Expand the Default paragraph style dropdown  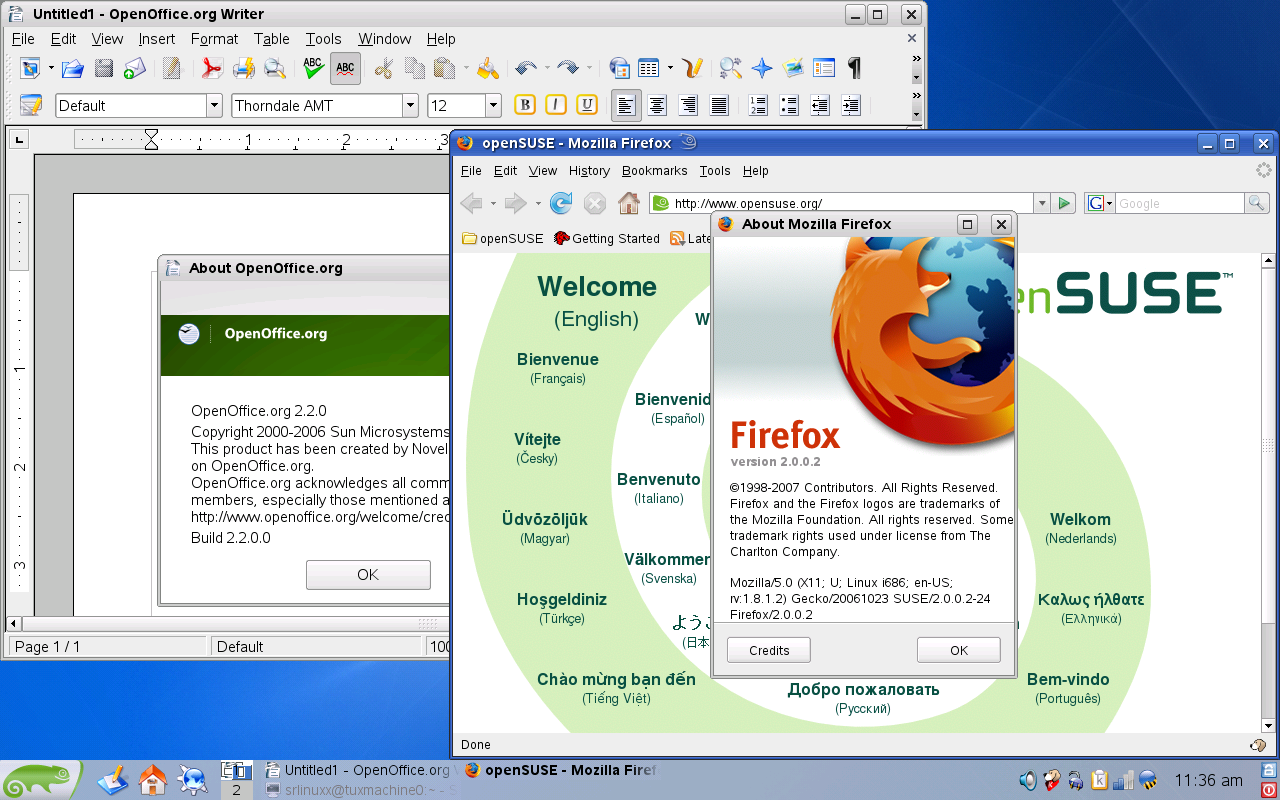point(214,105)
